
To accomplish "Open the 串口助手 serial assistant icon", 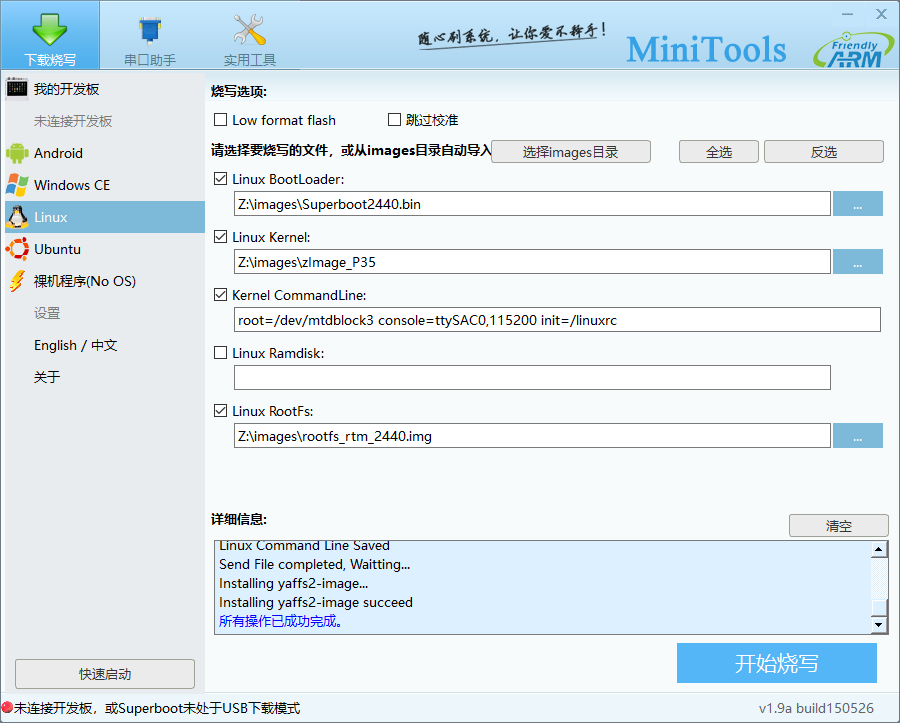I will click(x=150, y=30).
